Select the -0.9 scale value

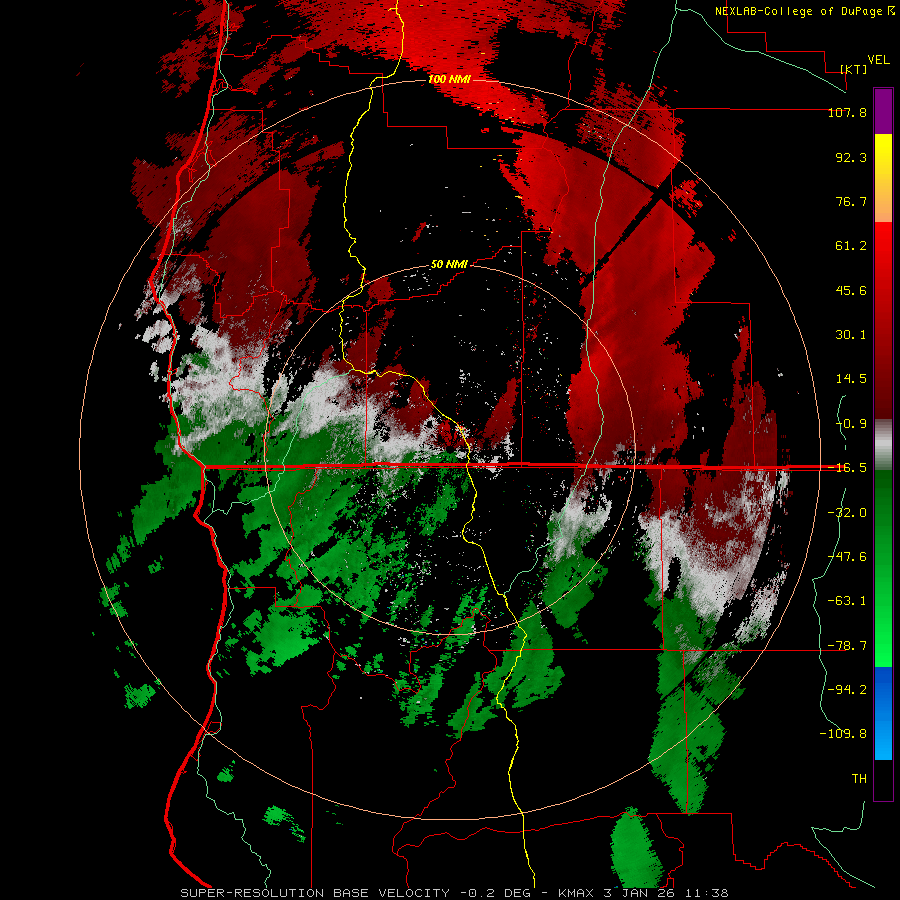851,424
